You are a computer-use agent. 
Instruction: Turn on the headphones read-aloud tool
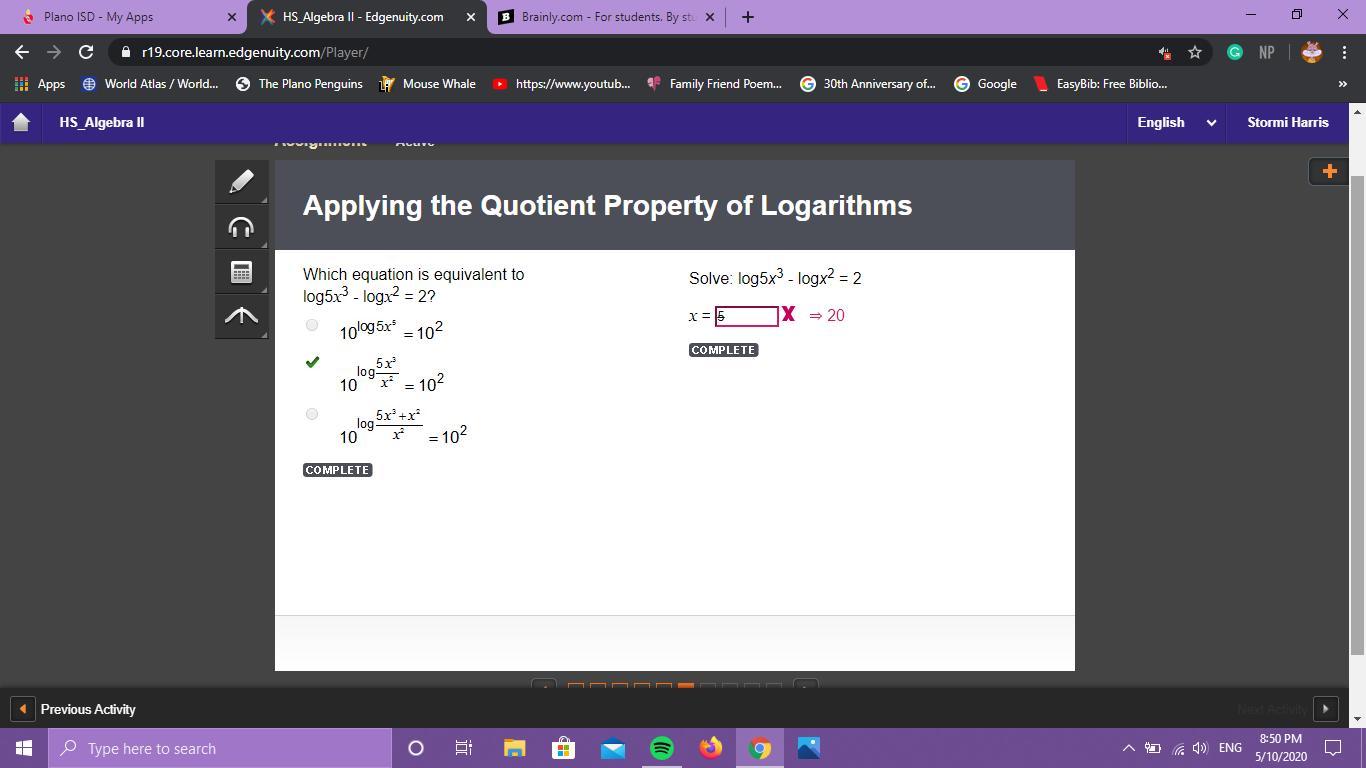coord(241,227)
